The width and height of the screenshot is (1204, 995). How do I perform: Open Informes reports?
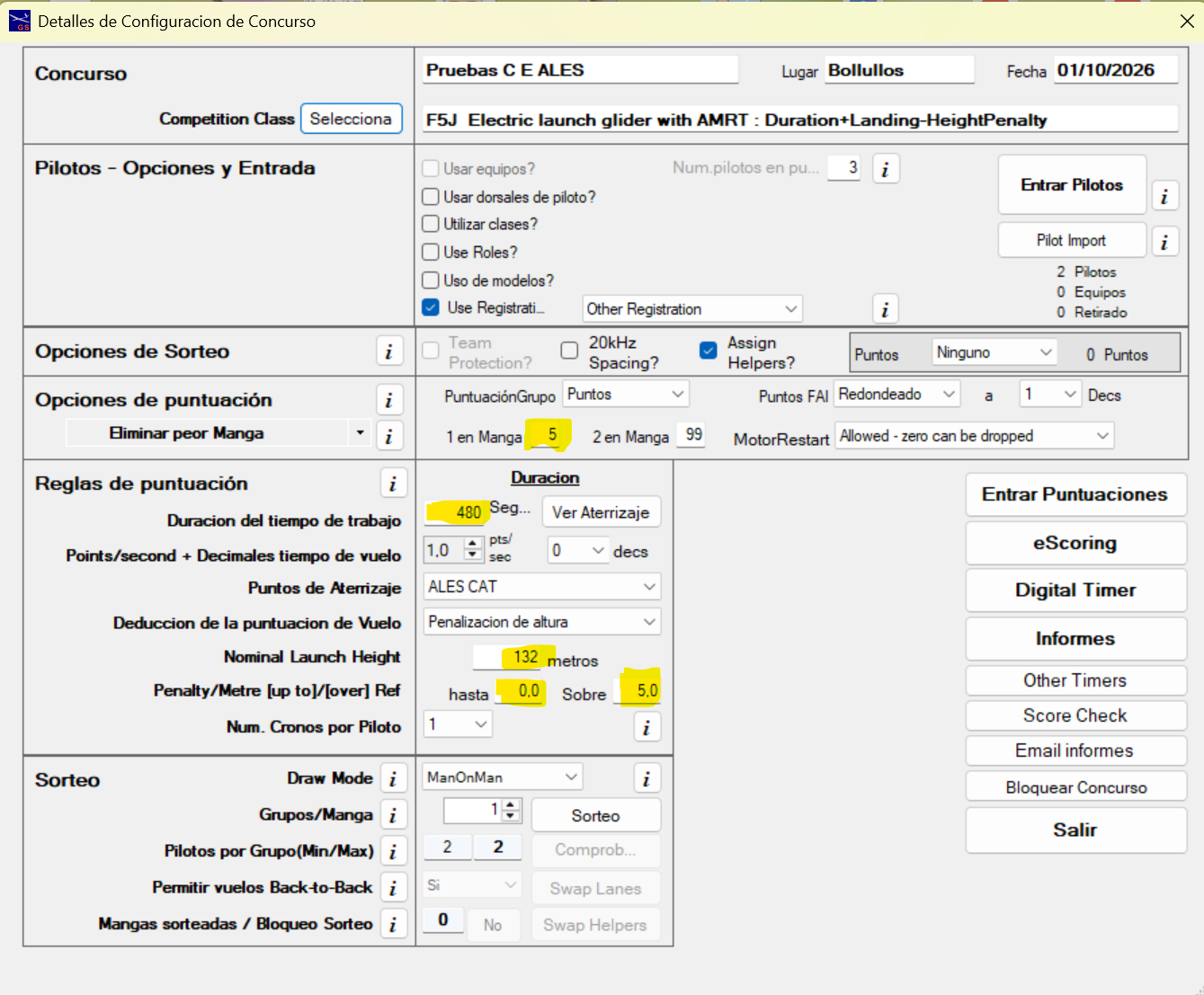point(1075,639)
